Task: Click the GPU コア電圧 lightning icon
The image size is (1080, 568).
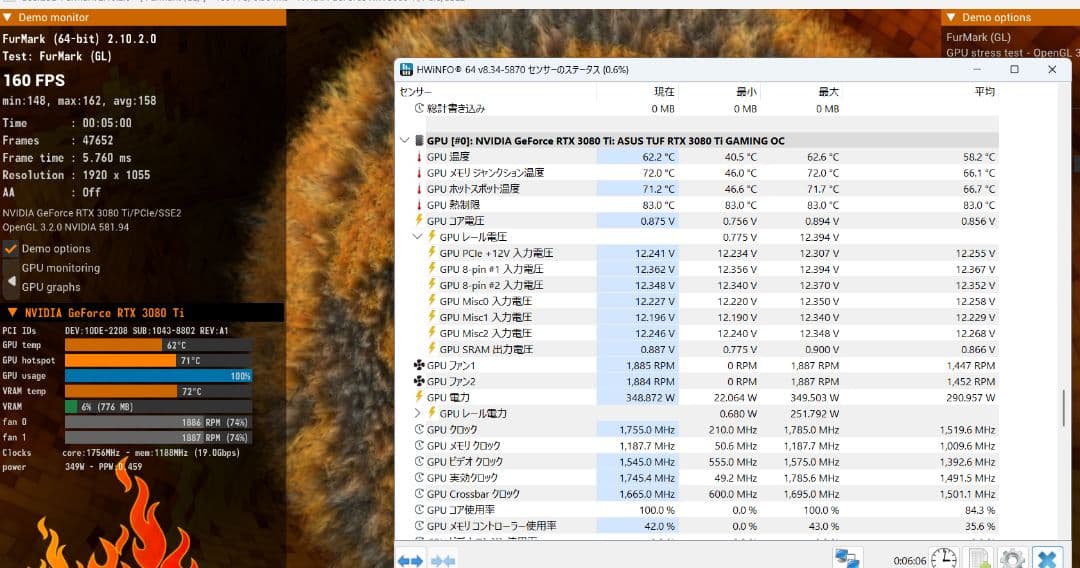Action: click(x=419, y=220)
